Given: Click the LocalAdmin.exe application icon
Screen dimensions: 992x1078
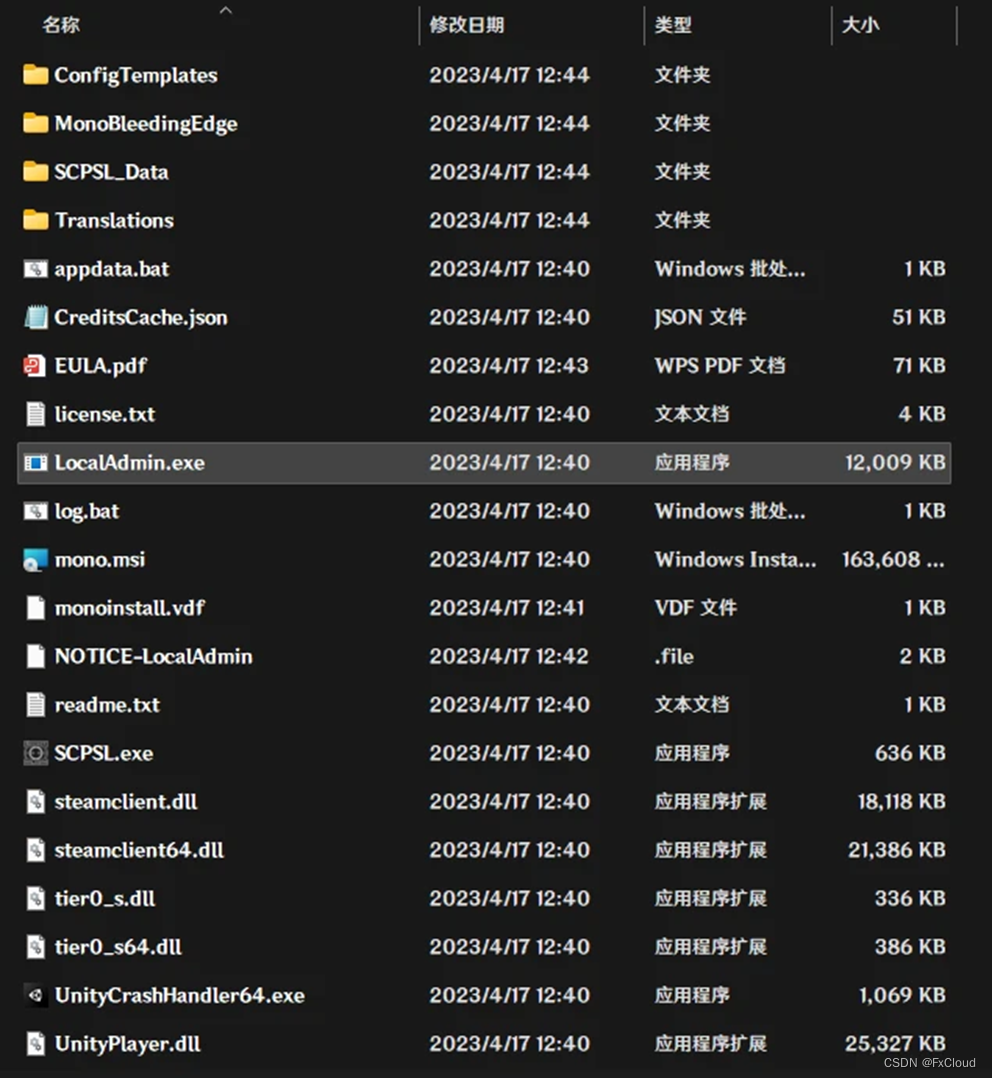Looking at the screenshot, I should coord(35,463).
